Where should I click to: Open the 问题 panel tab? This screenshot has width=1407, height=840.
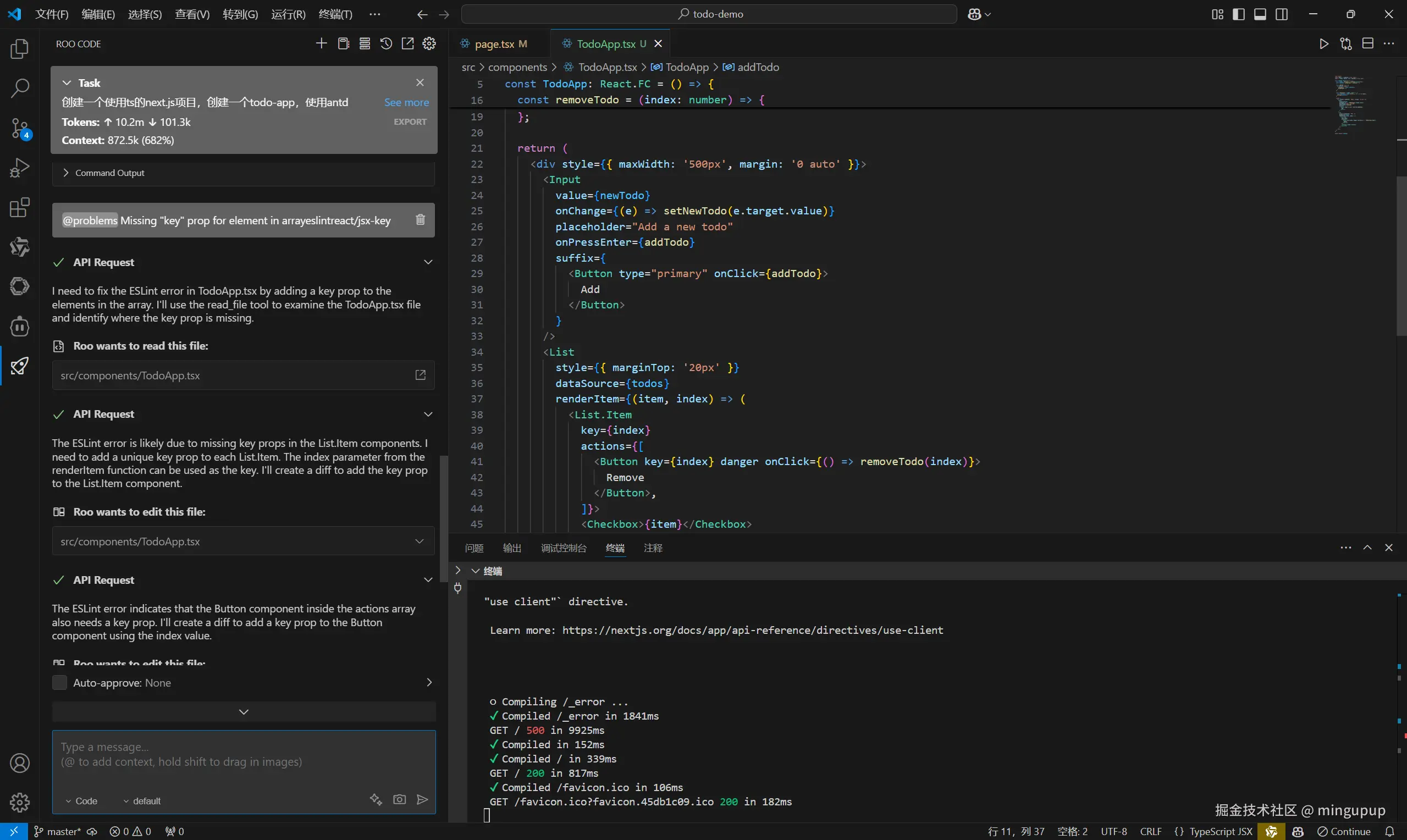[474, 548]
